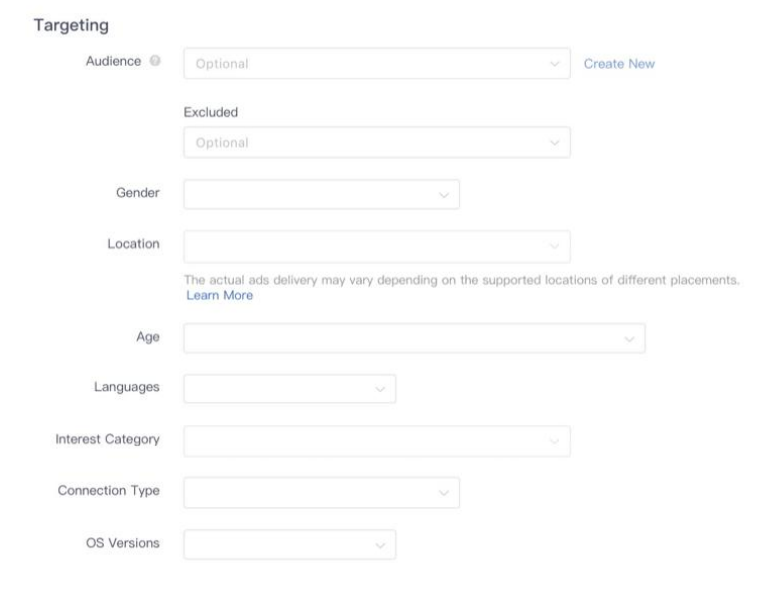Click the Create New audience link

point(619,64)
